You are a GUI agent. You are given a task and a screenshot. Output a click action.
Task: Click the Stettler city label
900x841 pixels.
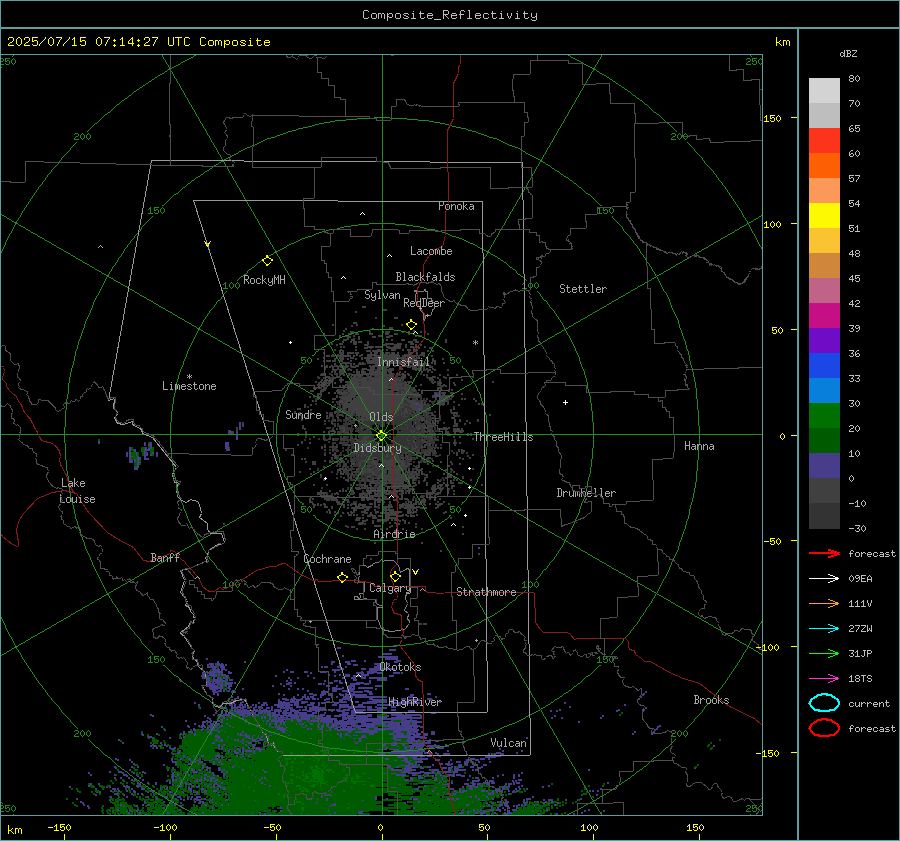click(583, 289)
